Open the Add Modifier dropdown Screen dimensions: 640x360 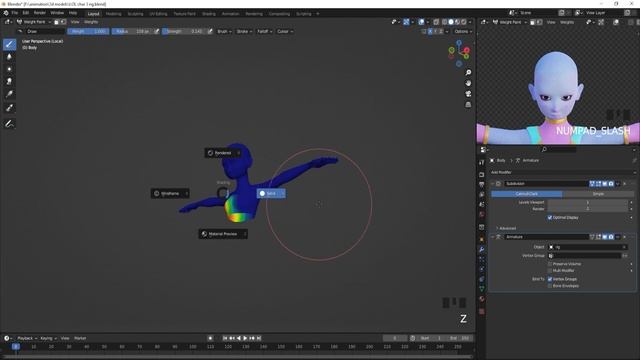(x=563, y=172)
